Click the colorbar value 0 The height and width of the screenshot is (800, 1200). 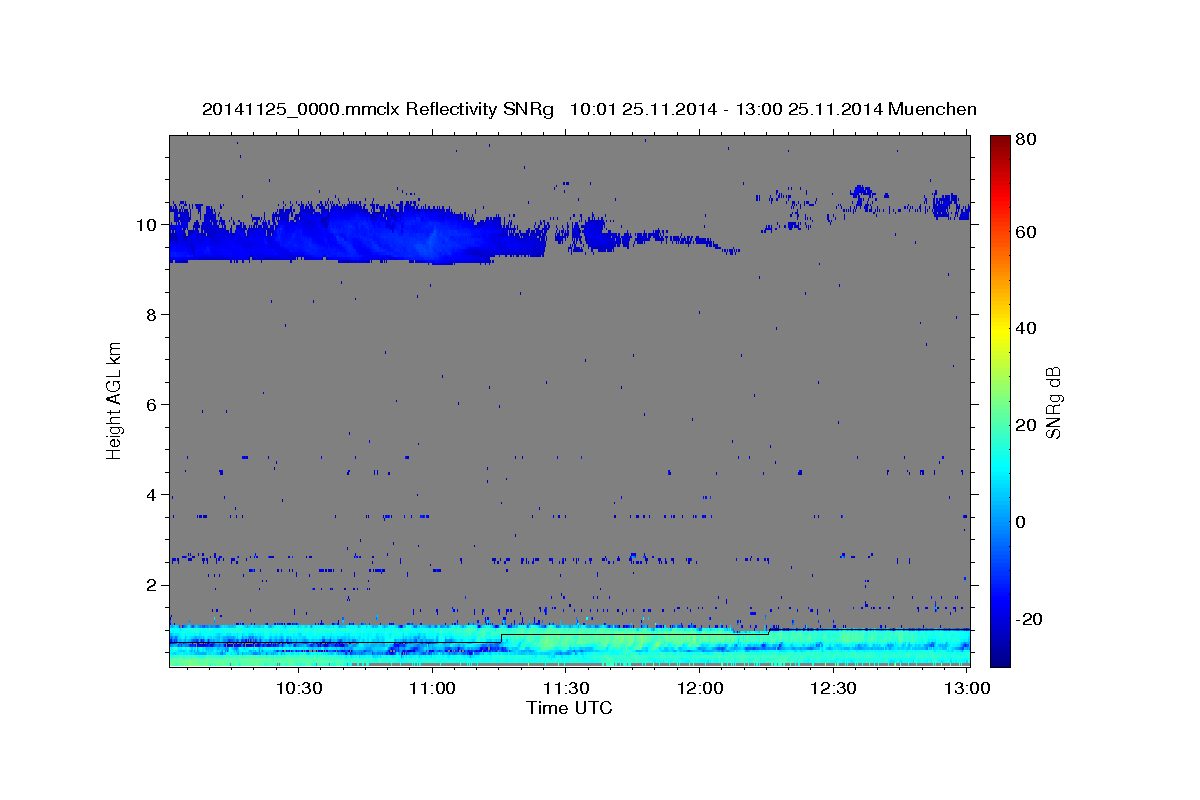[1020, 522]
